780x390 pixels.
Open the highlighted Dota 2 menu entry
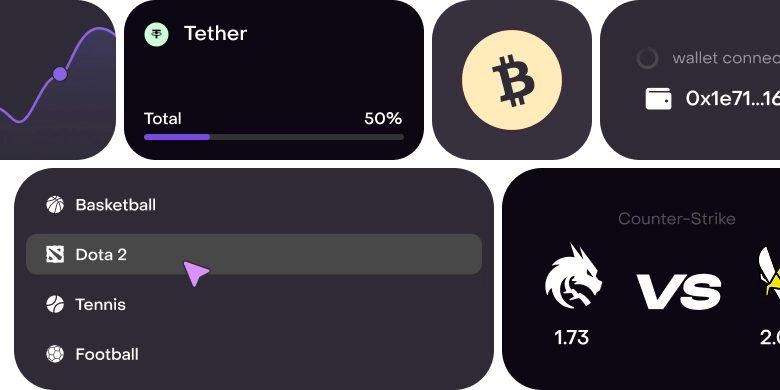coord(254,254)
